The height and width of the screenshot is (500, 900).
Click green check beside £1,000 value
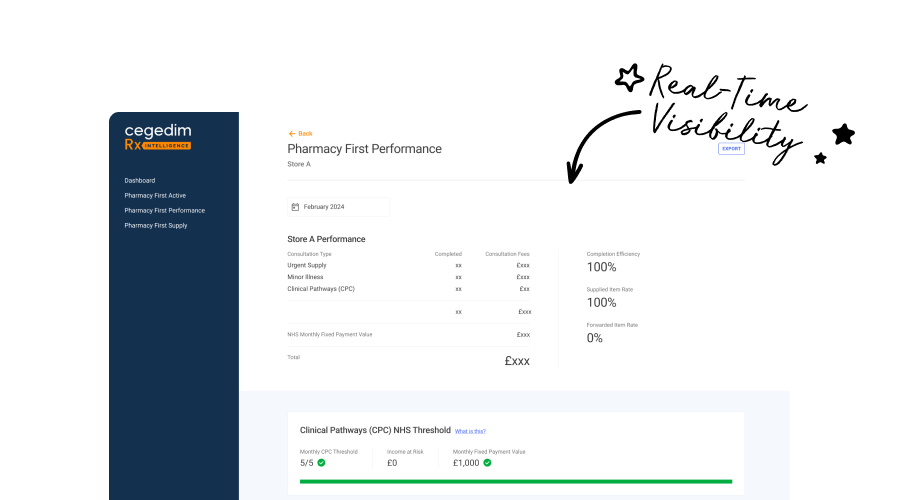[x=487, y=463]
